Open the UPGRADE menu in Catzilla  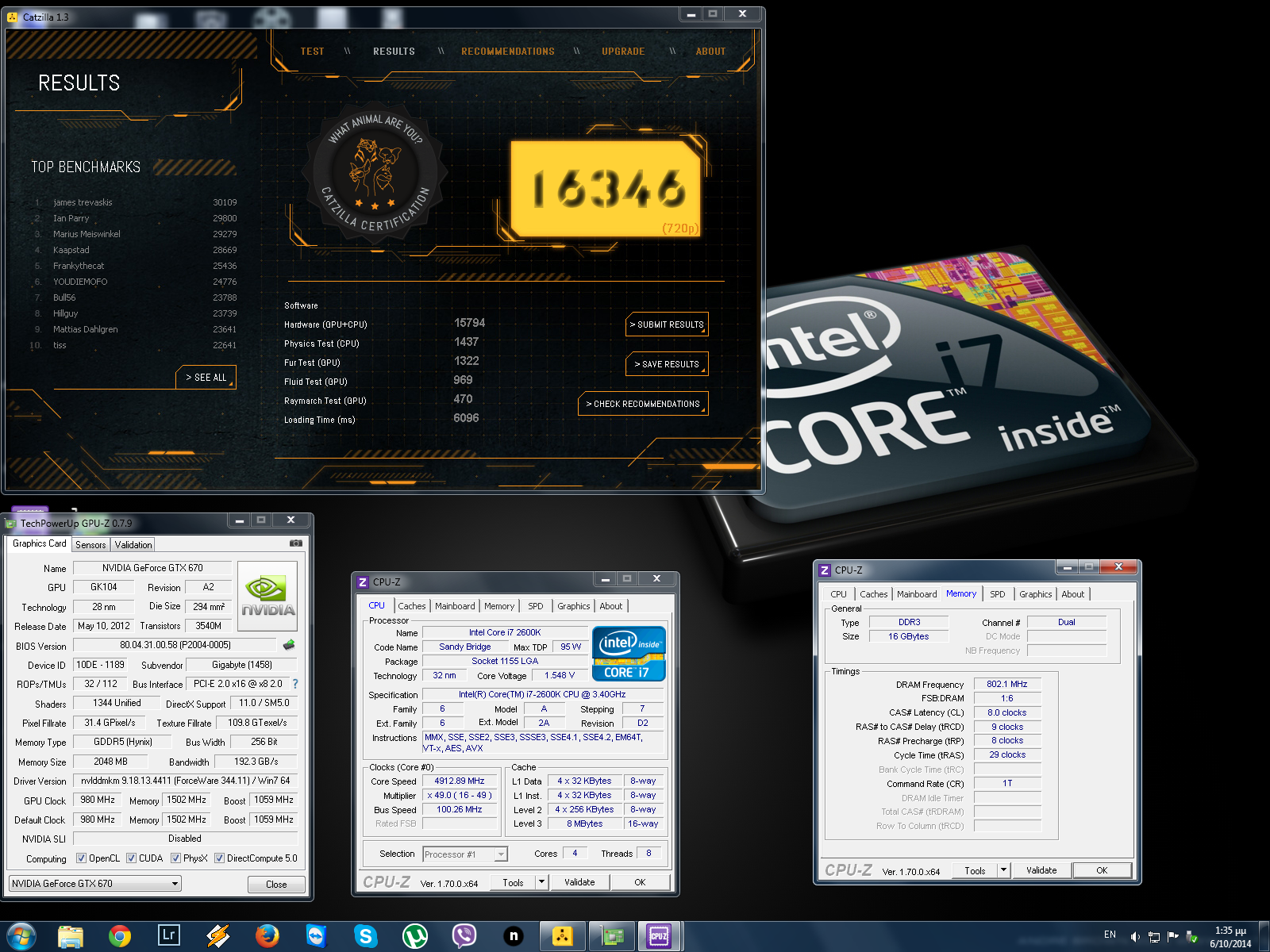click(623, 52)
